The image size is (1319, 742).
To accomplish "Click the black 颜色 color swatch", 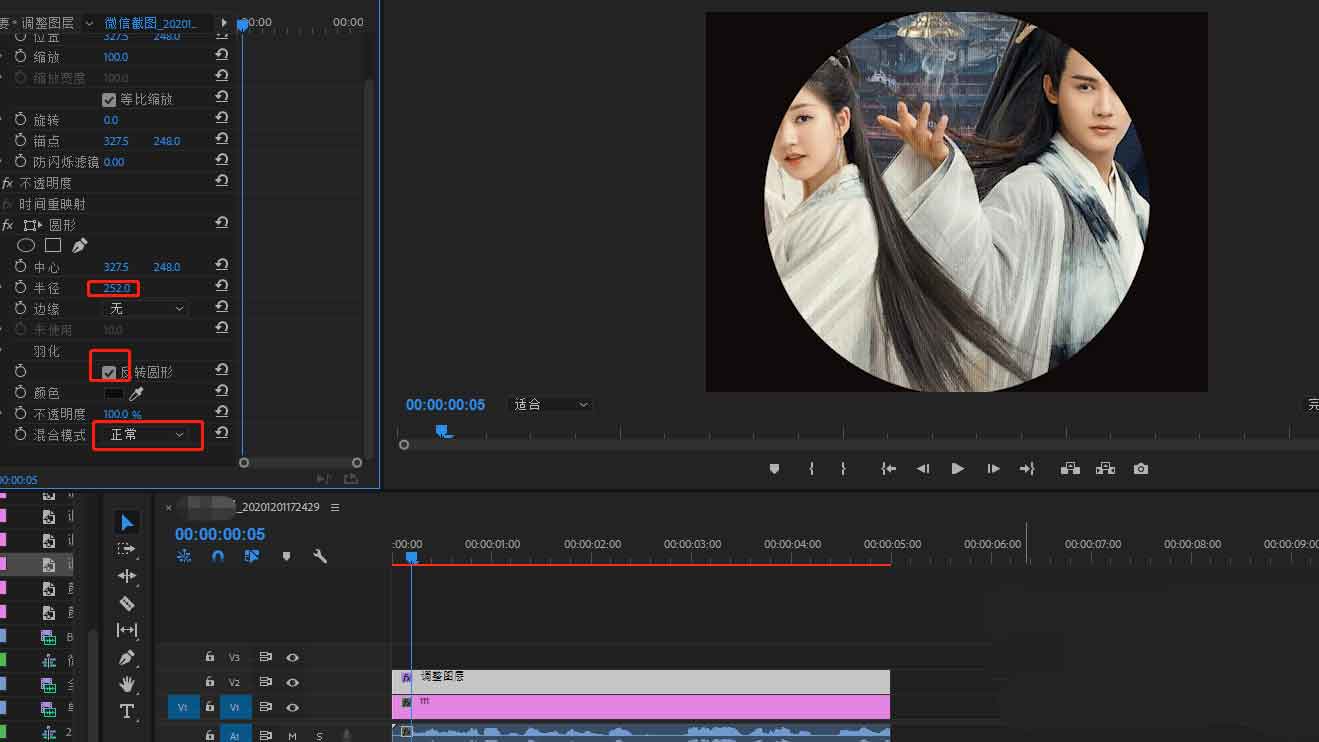I will pos(114,393).
